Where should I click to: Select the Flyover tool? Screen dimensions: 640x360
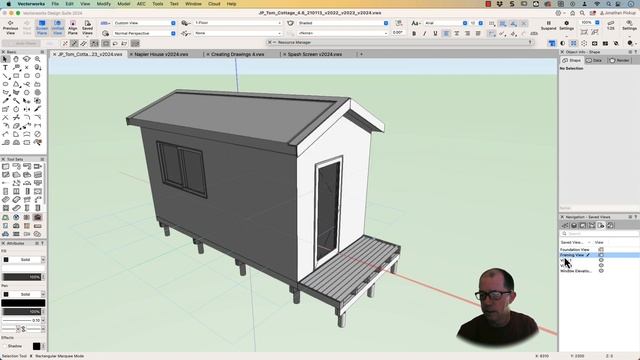pyautogui.click(x=27, y=59)
